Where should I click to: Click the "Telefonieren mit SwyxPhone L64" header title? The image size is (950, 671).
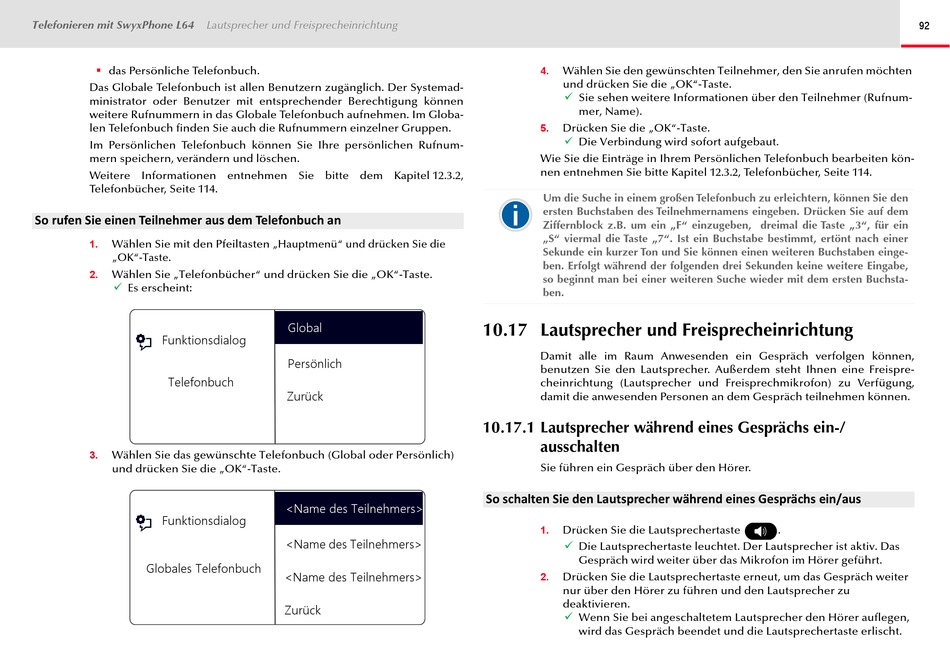pyautogui.click(x=113, y=25)
